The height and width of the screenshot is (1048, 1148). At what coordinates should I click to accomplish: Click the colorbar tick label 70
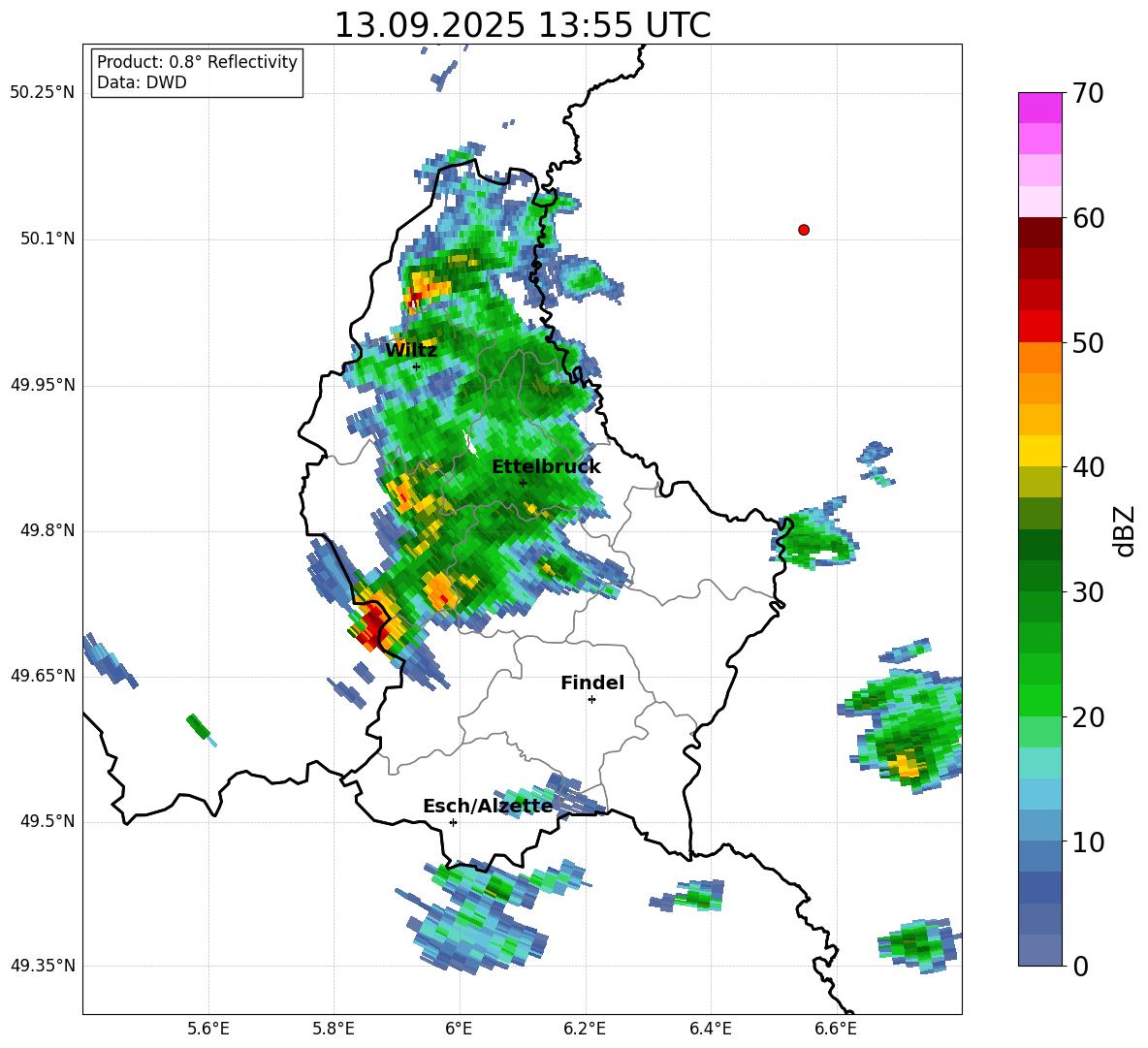[x=1088, y=94]
